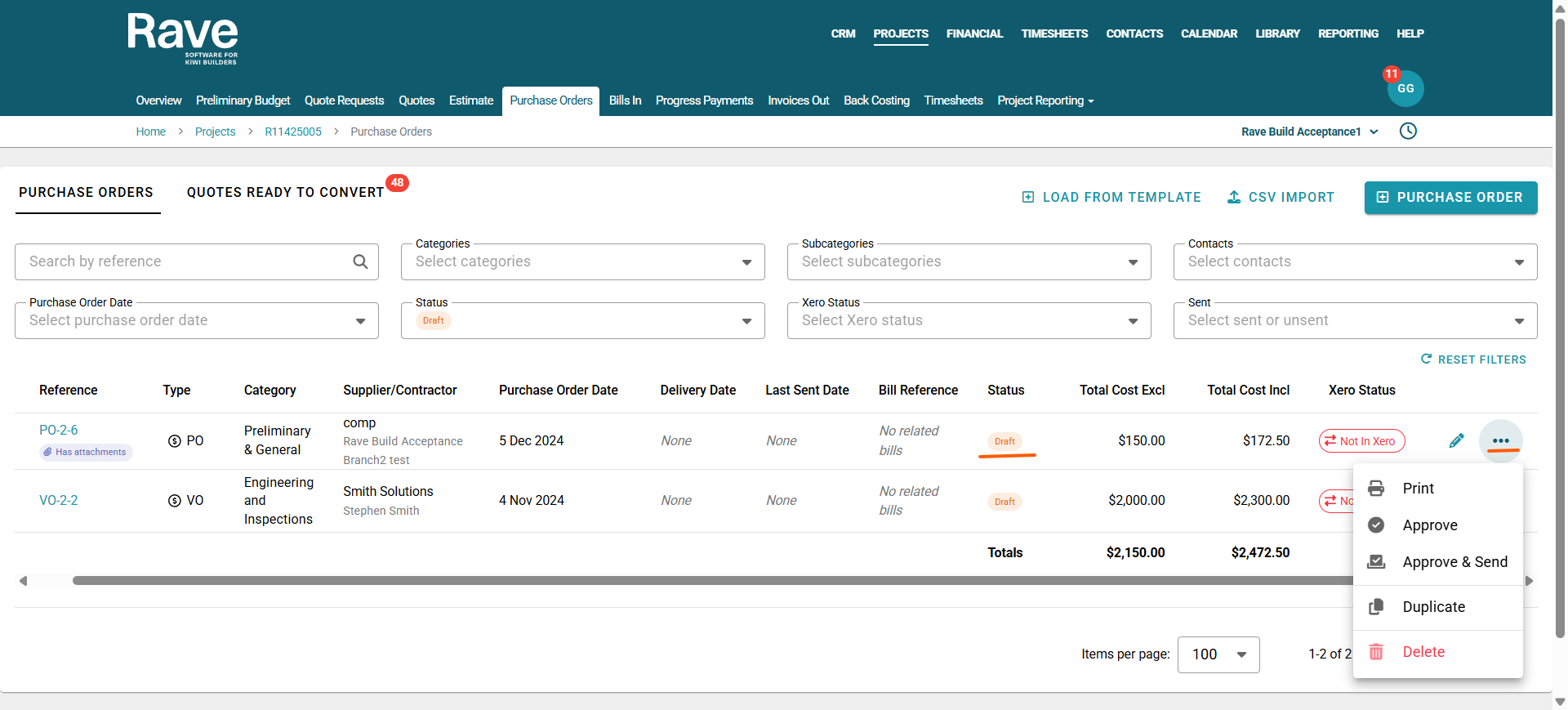Image resolution: width=1568 pixels, height=710 pixels.
Task: Click Duplicate in the row actions menu
Action: (x=1433, y=607)
